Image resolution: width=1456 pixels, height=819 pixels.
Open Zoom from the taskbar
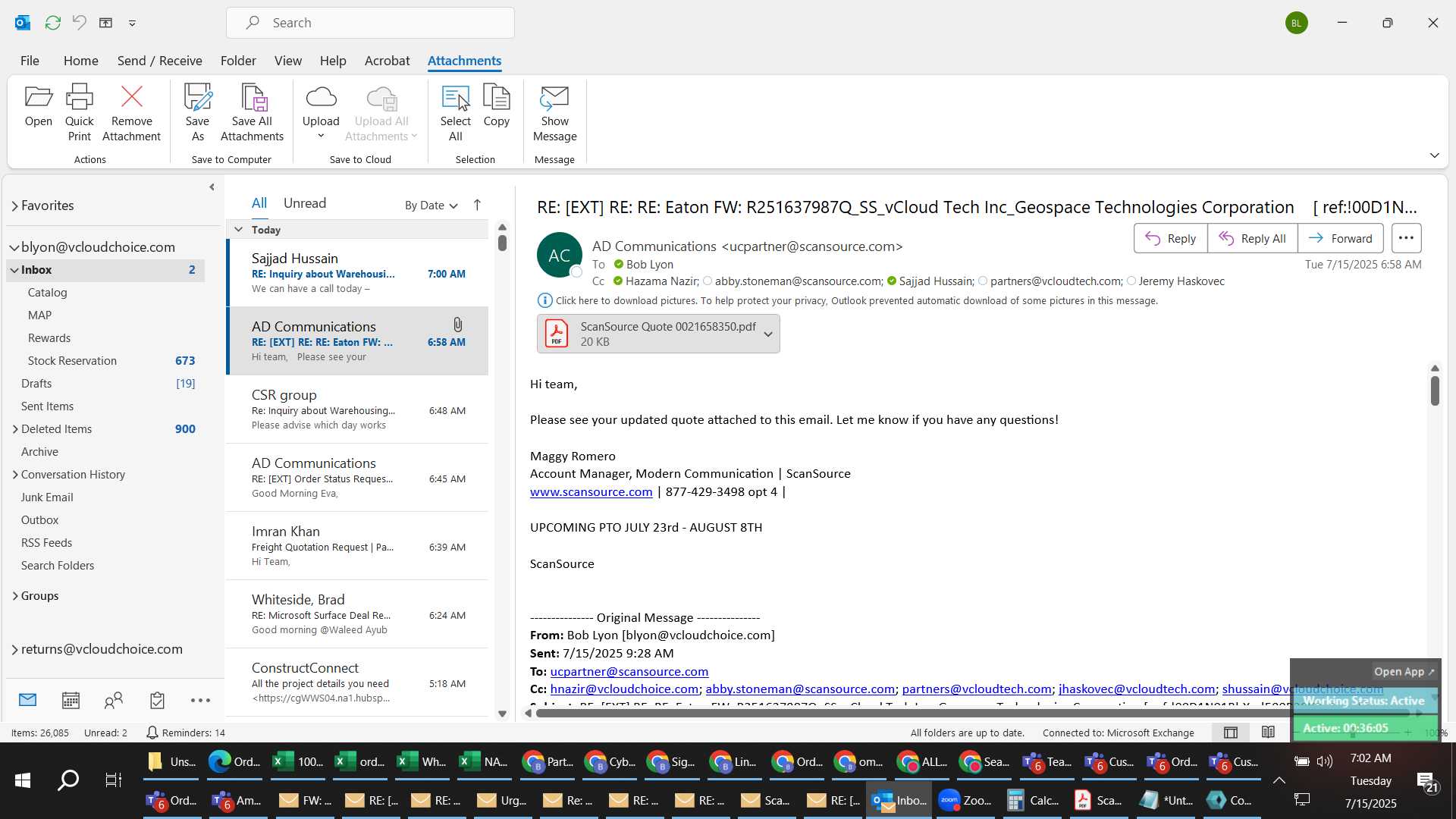tap(965, 800)
